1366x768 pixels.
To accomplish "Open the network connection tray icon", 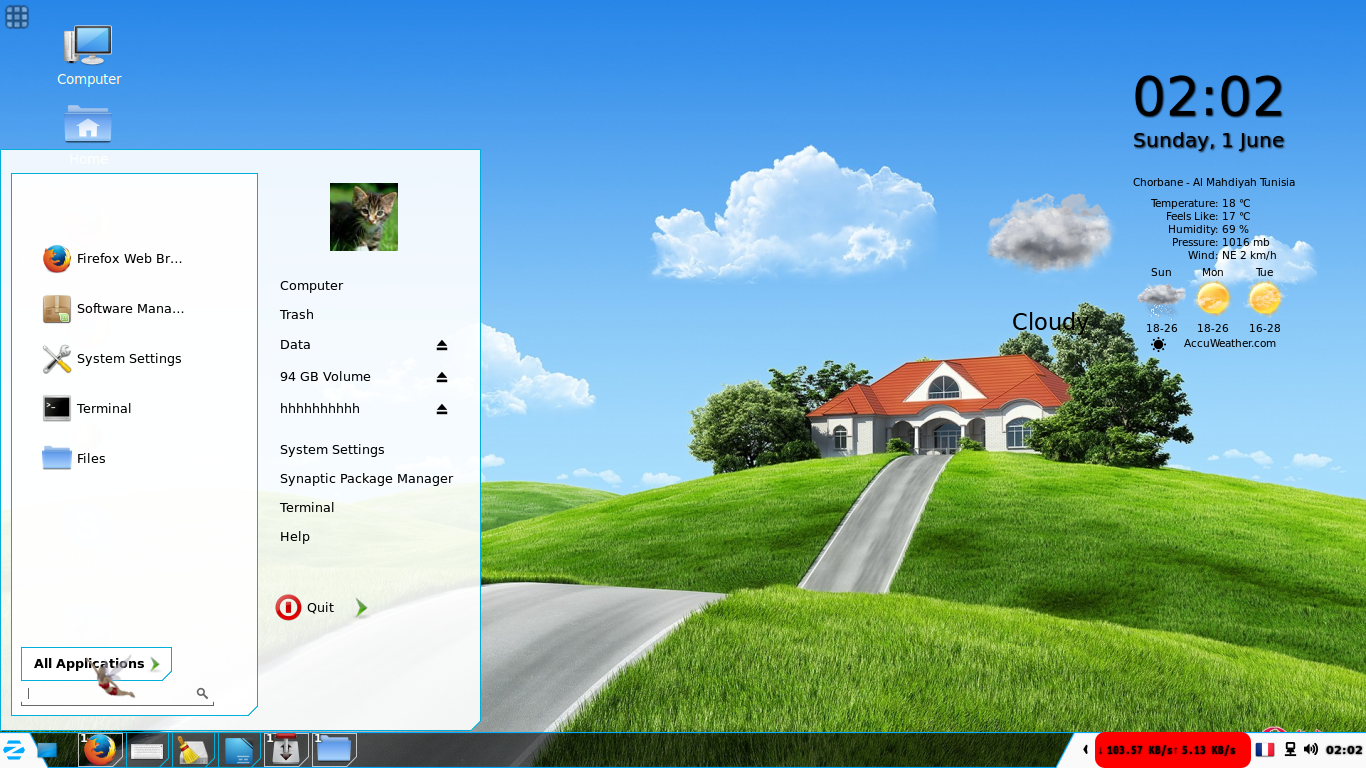I will pos(1290,749).
